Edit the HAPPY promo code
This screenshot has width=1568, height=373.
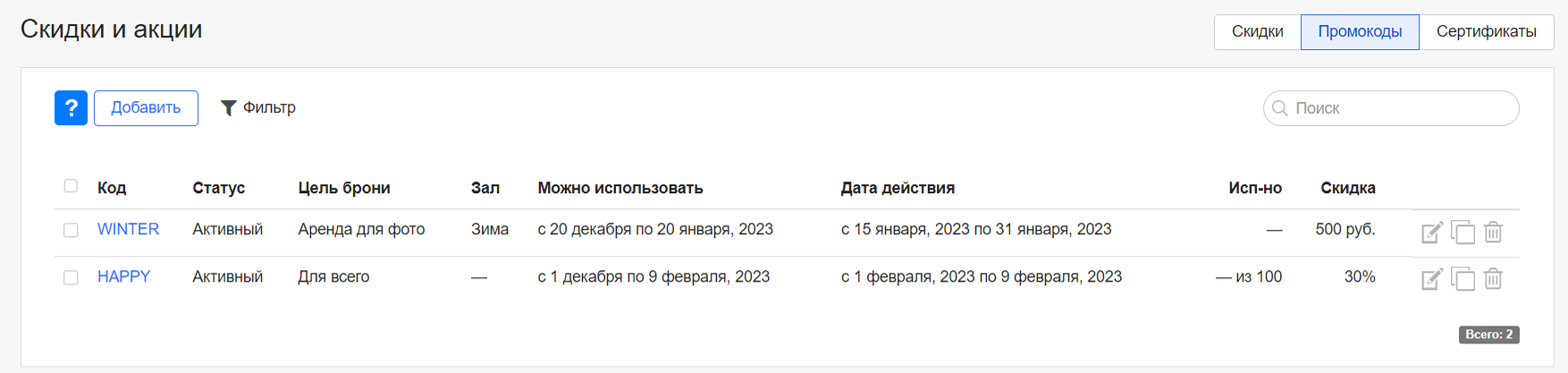[1432, 279]
